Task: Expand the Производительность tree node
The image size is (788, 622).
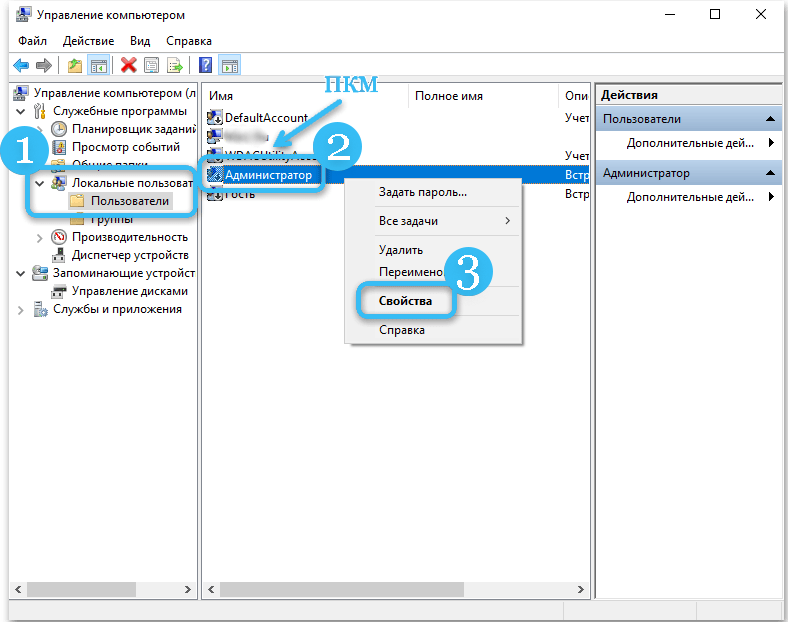Action: point(40,237)
